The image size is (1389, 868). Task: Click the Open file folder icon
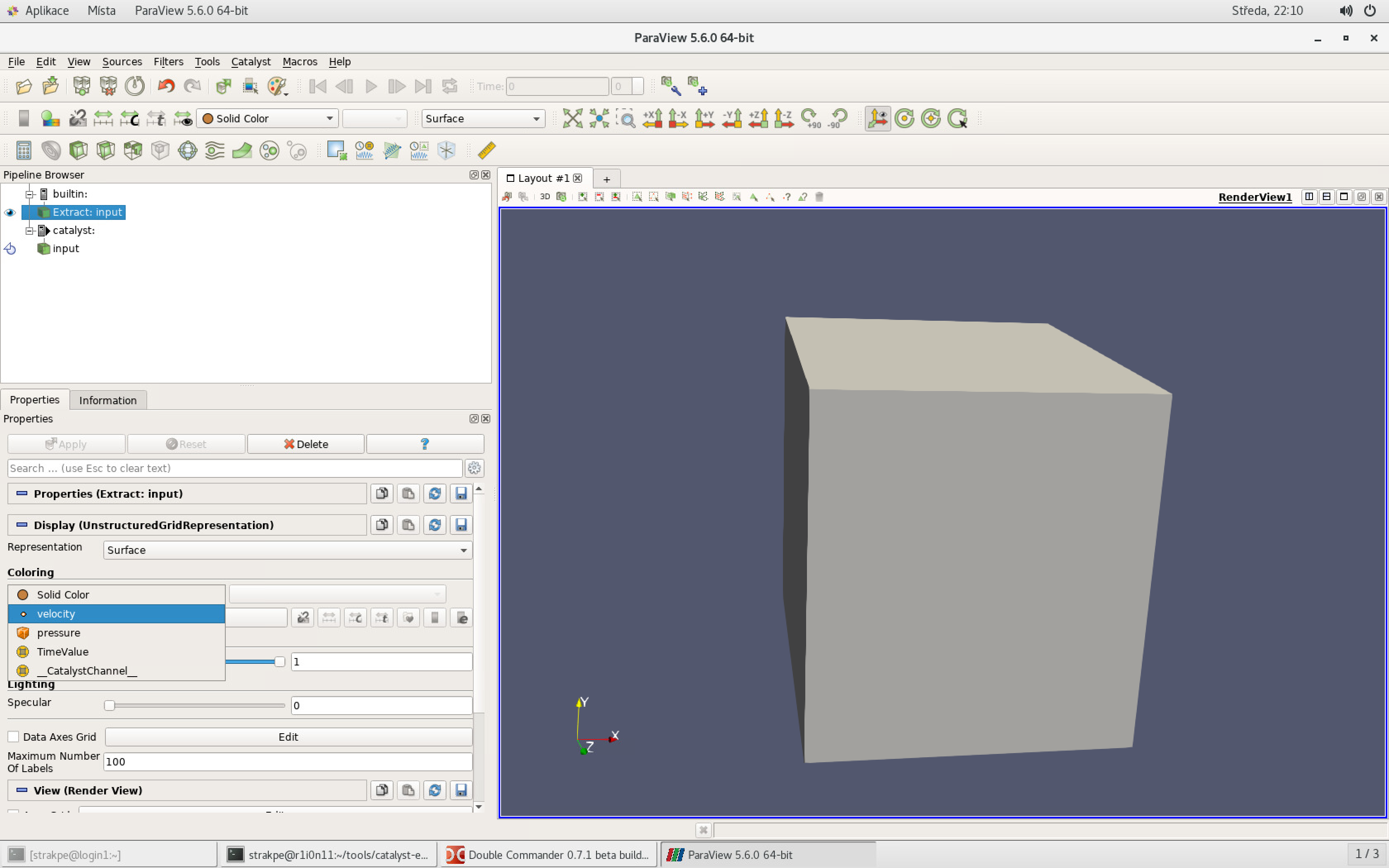pos(24,86)
